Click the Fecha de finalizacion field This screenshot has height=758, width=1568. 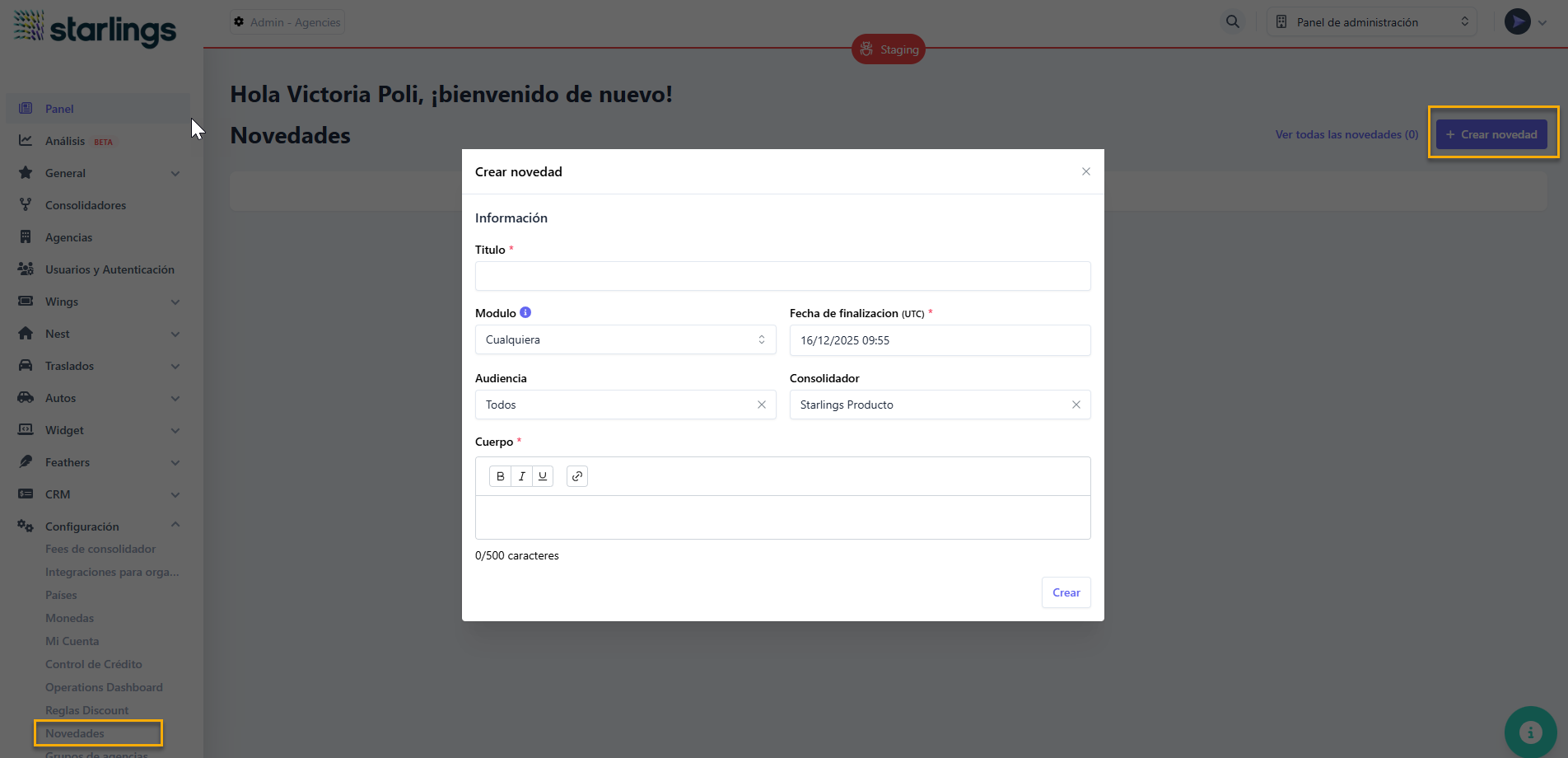[940, 340]
